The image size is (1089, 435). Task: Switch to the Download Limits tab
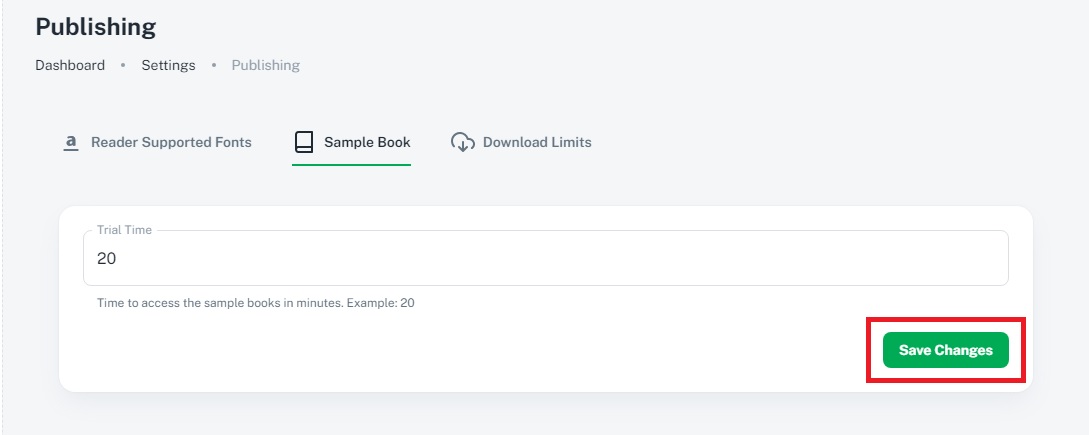pos(537,143)
